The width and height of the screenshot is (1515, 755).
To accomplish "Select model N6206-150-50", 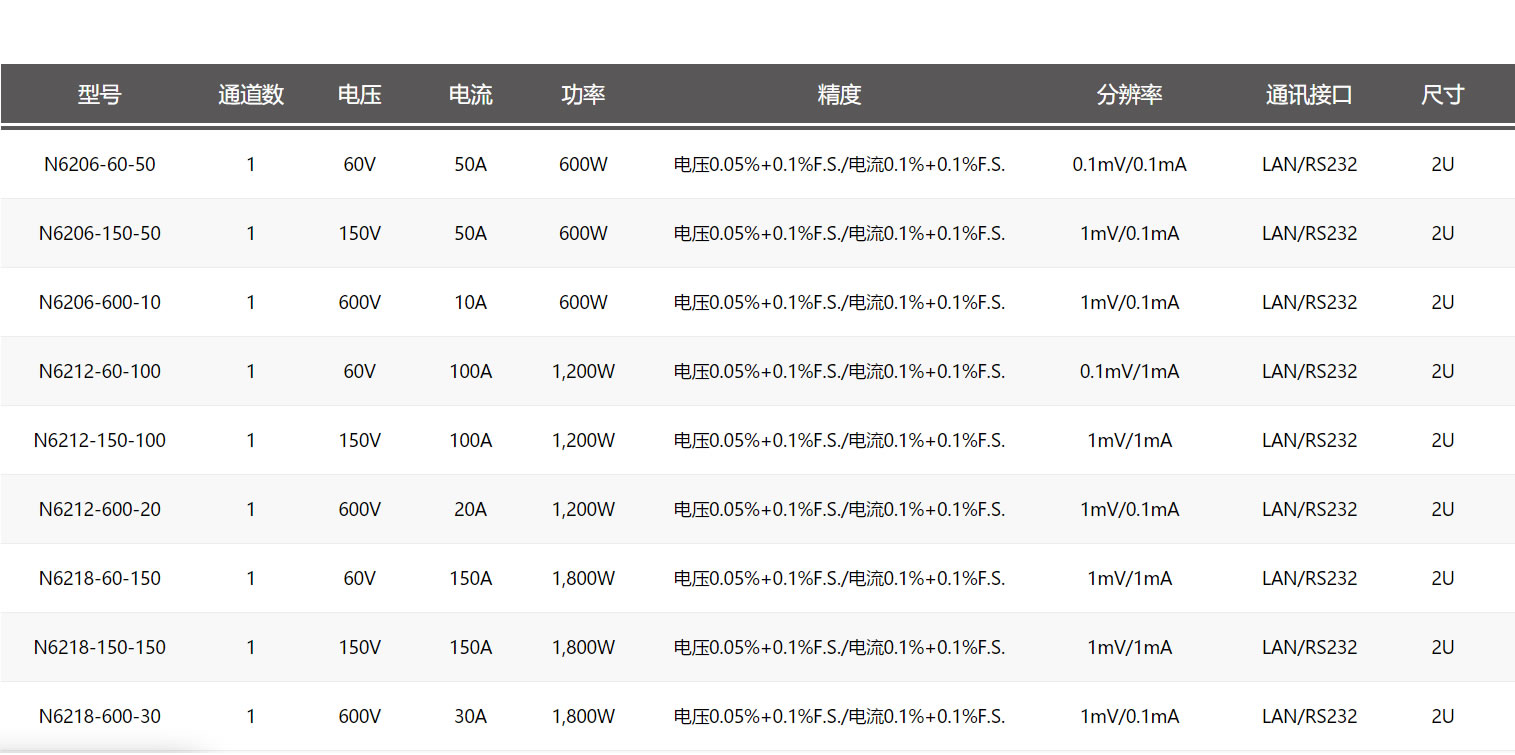I will pyautogui.click(x=100, y=233).
